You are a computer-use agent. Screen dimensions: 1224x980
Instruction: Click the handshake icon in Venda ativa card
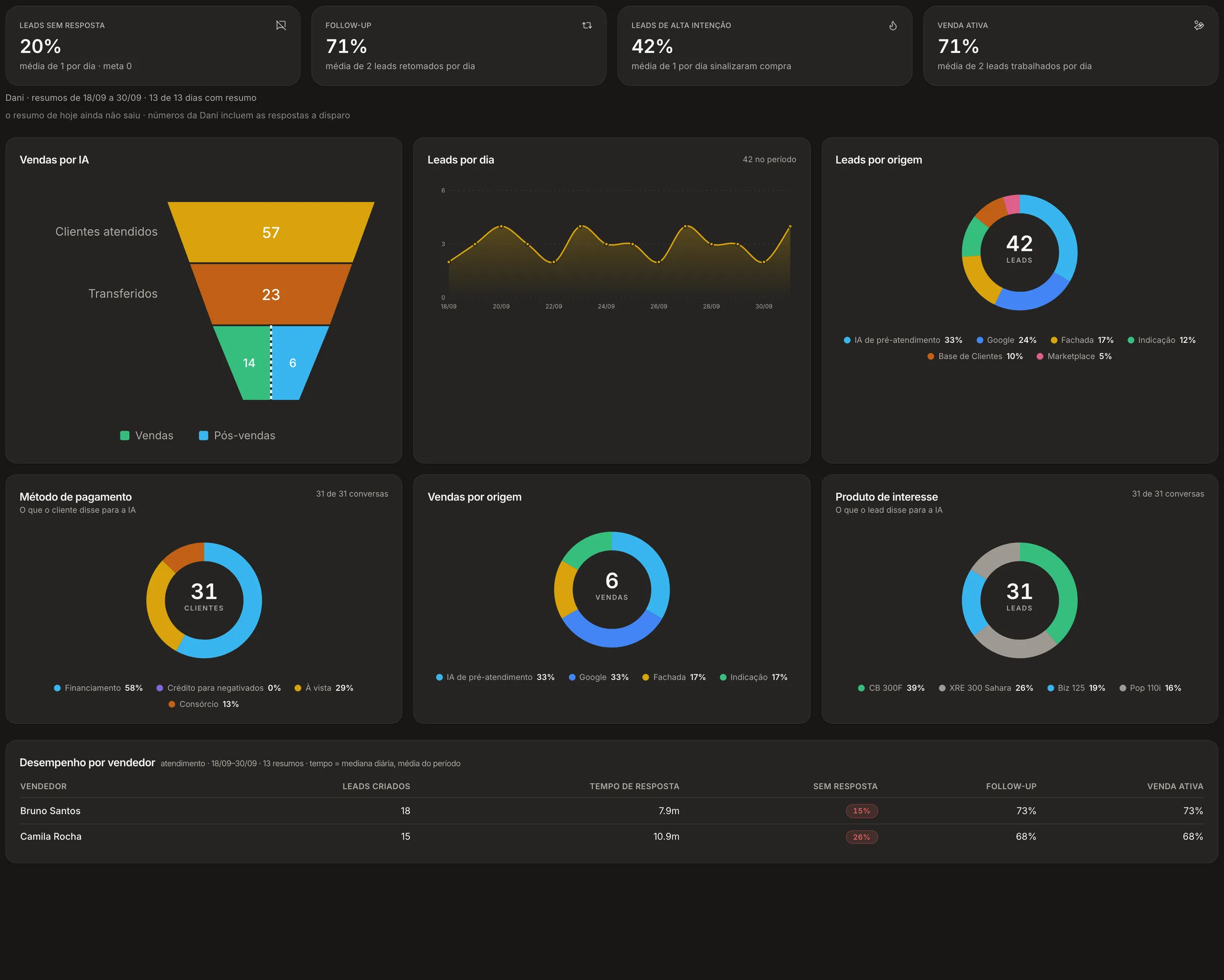pyautogui.click(x=1199, y=25)
